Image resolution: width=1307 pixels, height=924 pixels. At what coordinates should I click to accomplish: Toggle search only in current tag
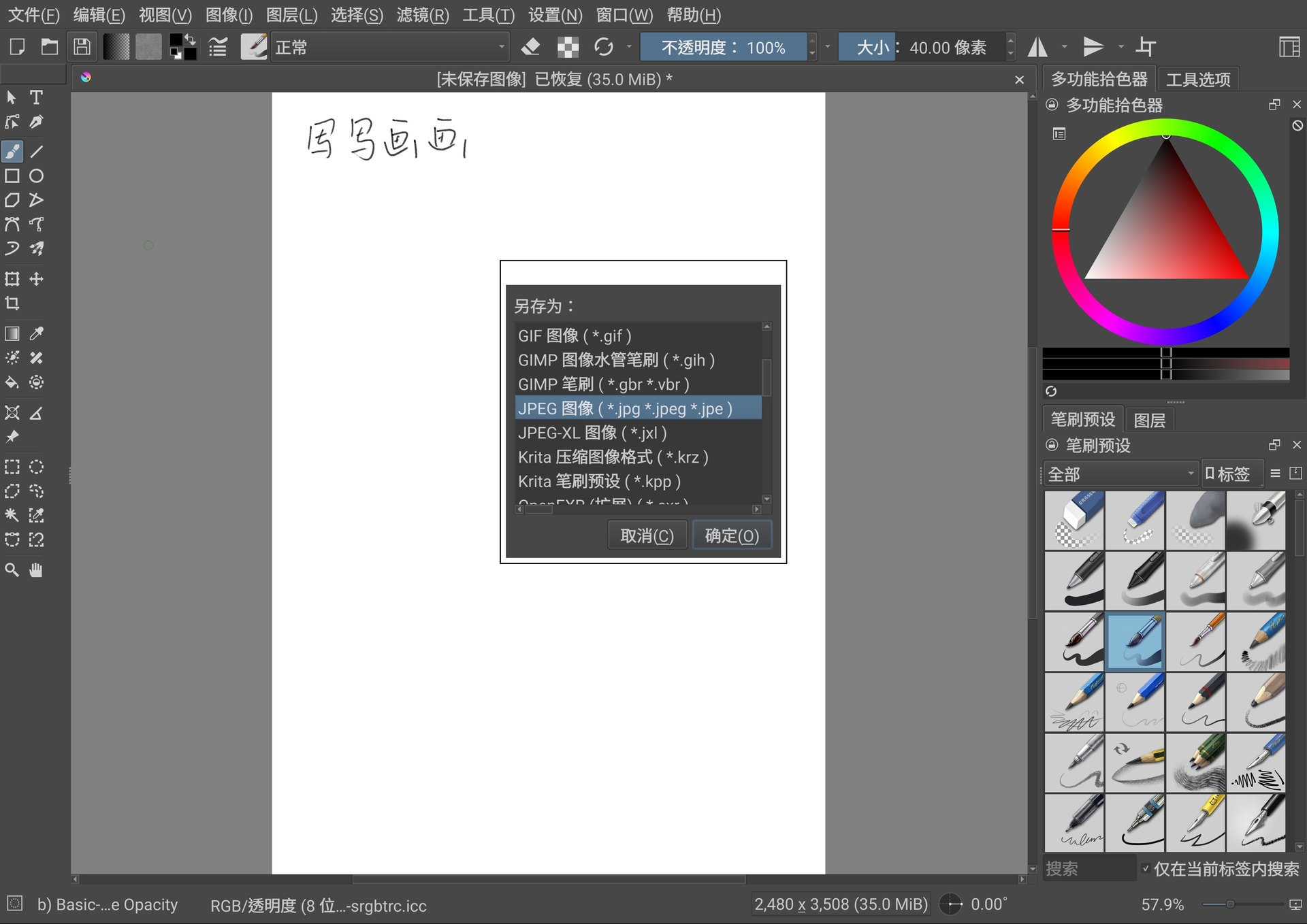1146,869
